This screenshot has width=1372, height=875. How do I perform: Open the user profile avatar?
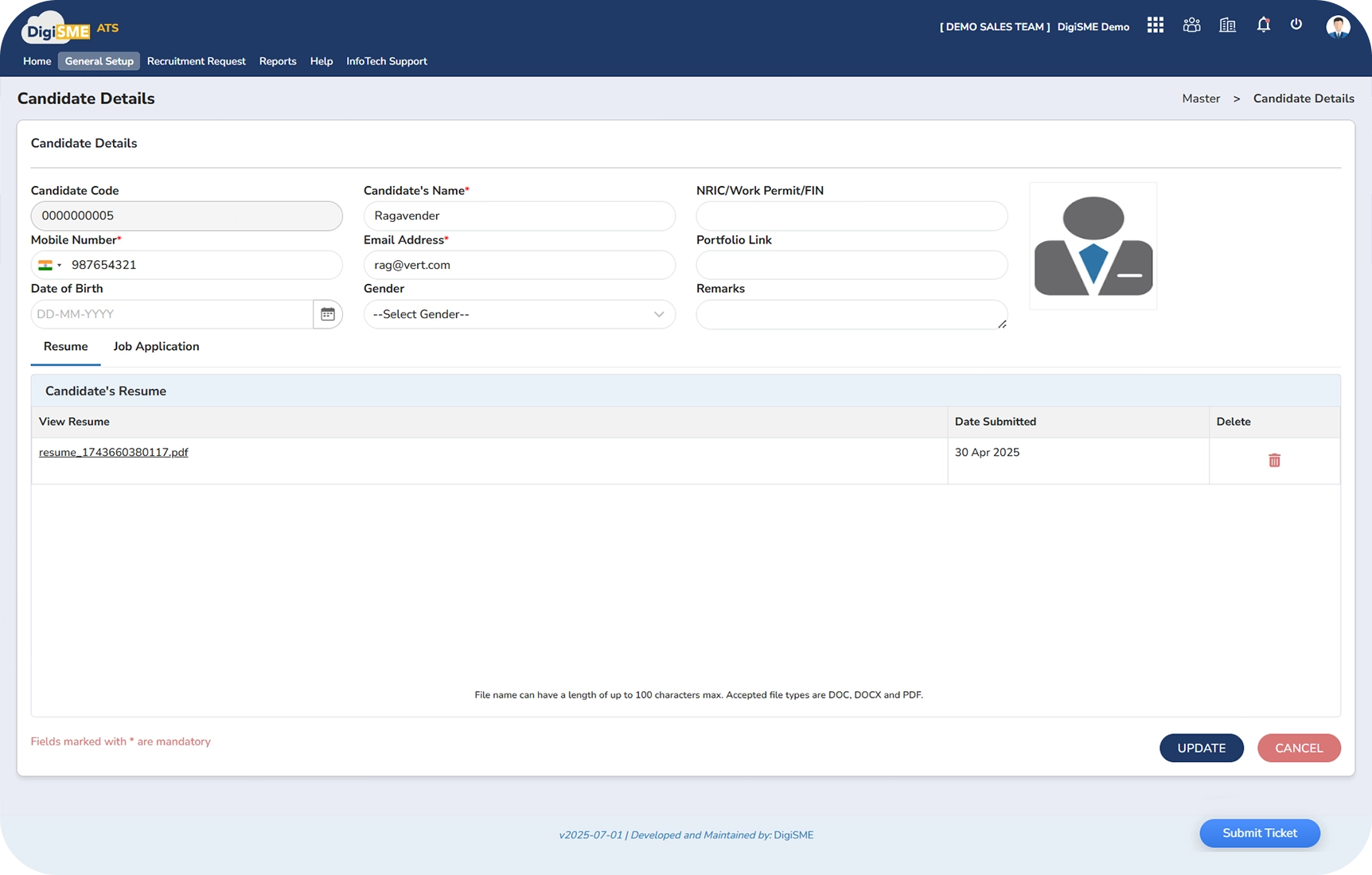click(x=1338, y=26)
